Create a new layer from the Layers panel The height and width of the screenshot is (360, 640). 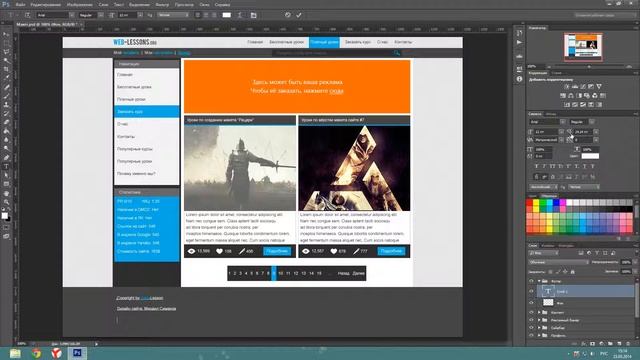(619, 344)
